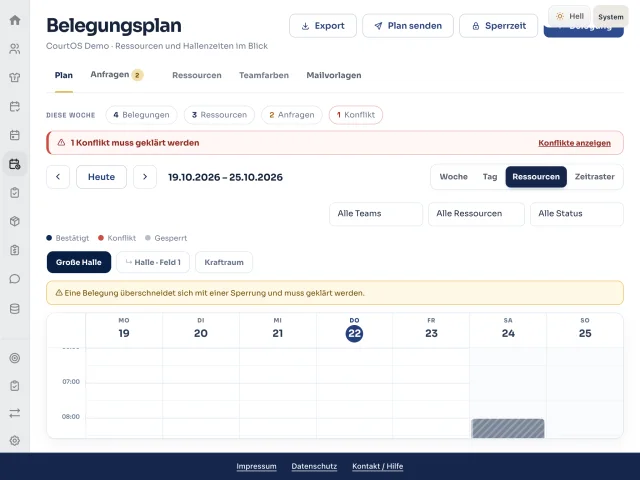
Task: Open the Mailvorlagen tab
Action: [334, 76]
